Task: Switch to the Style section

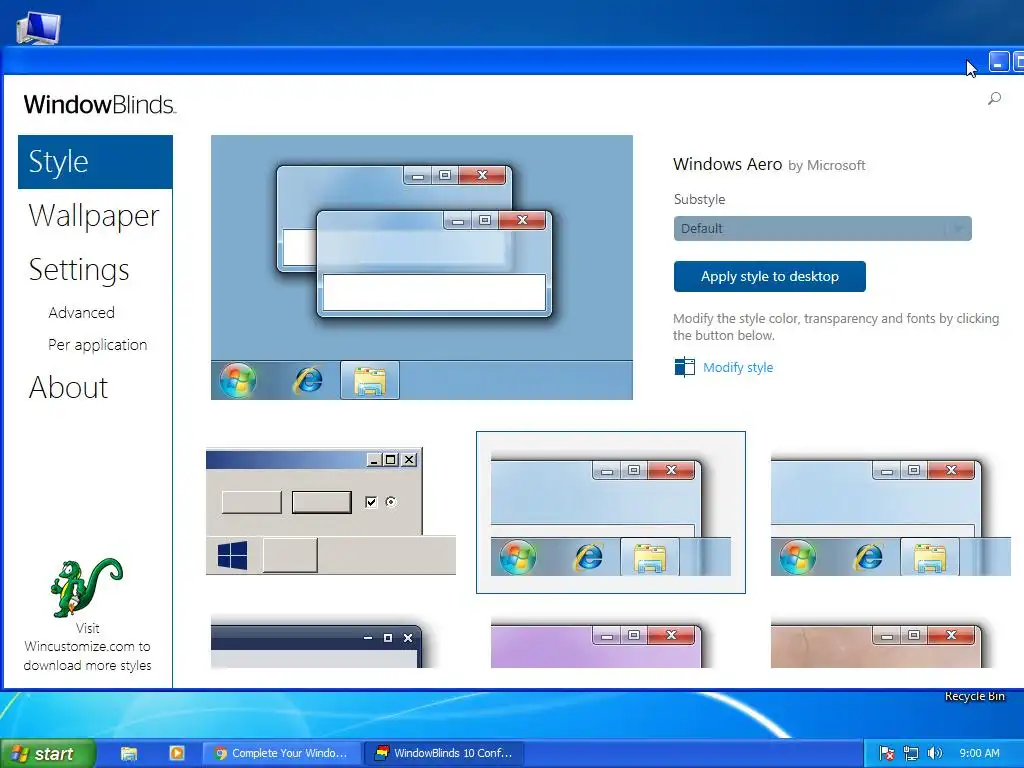Action: (95, 162)
